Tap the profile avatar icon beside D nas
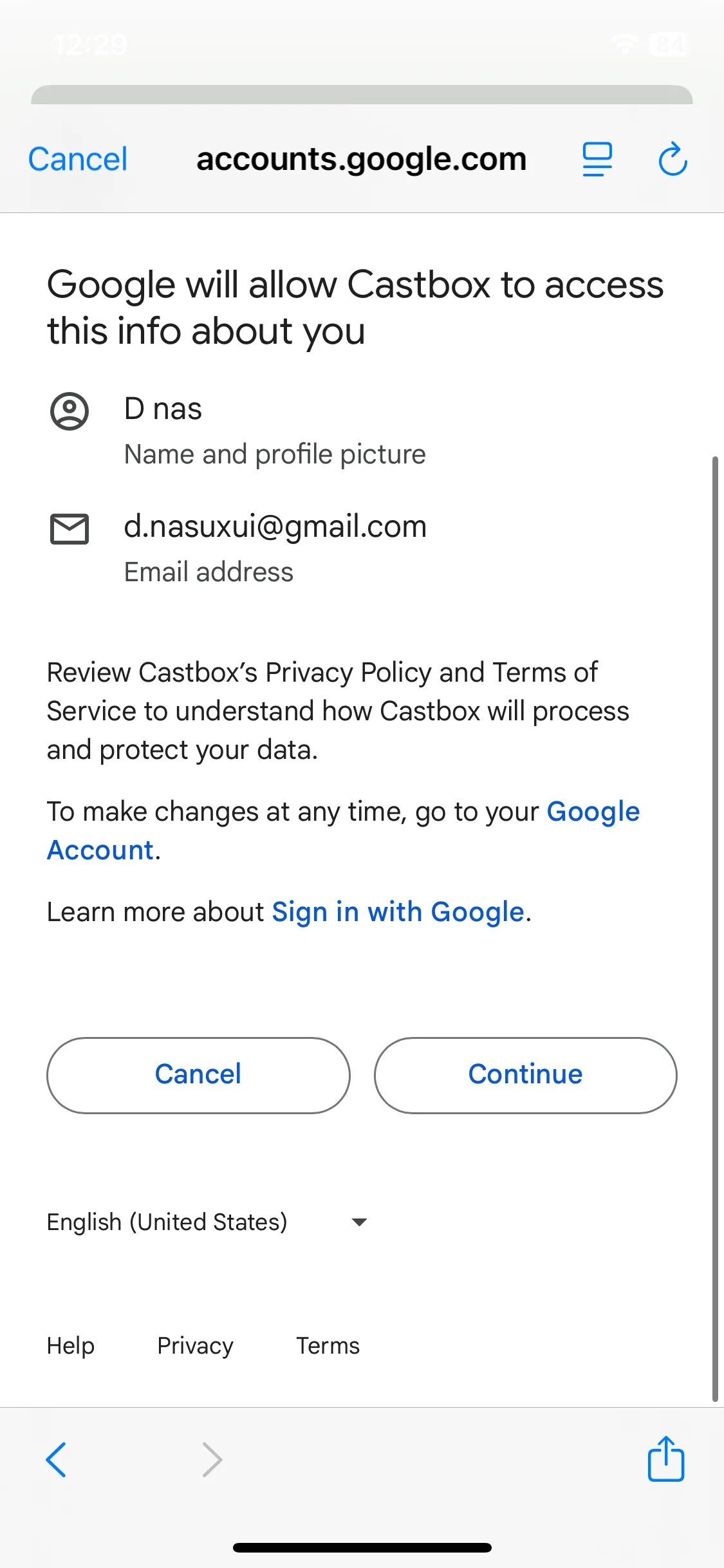The height and width of the screenshot is (1568, 724). click(x=70, y=411)
